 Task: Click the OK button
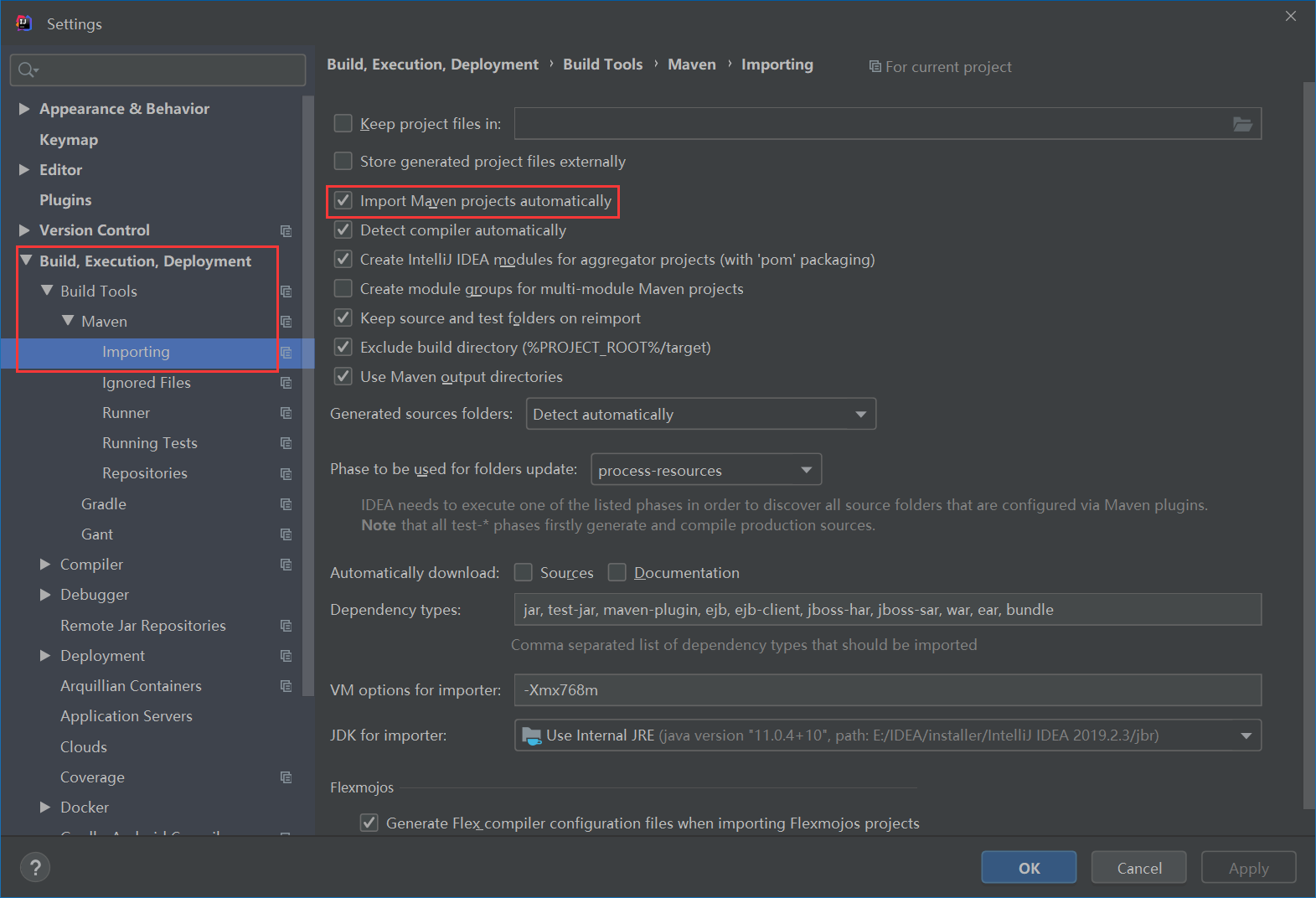click(x=1029, y=868)
